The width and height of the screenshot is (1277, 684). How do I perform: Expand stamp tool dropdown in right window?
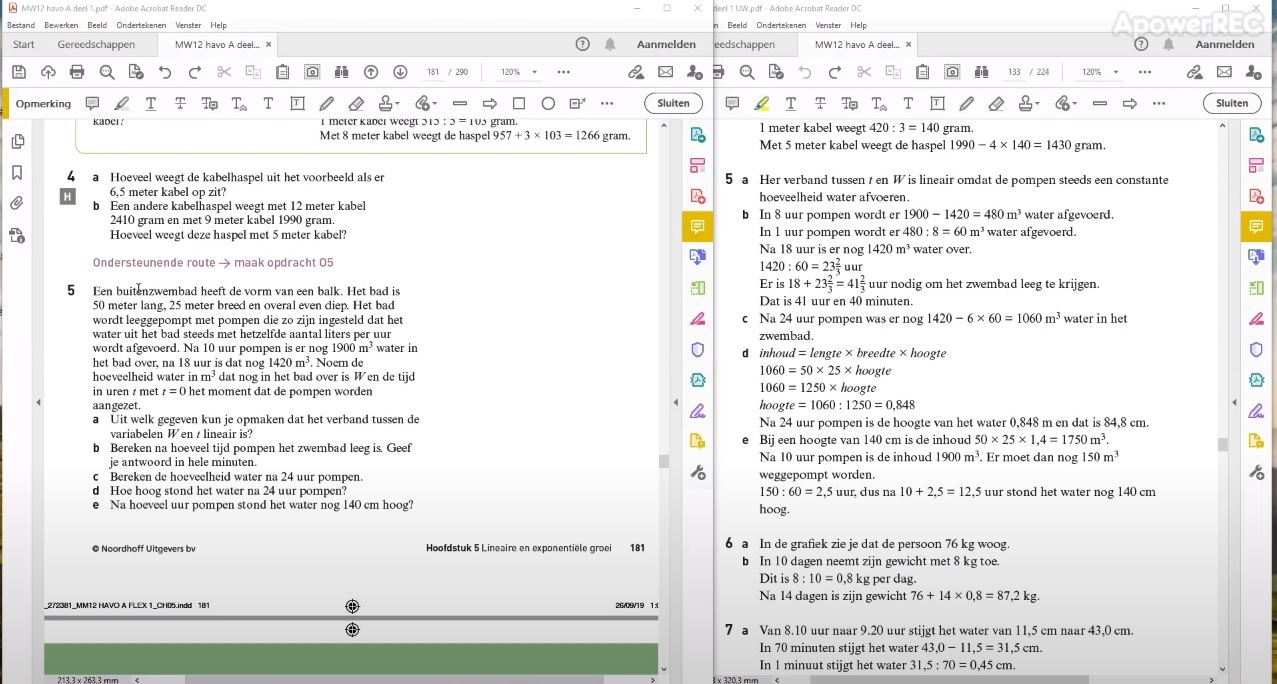pos(1037,103)
